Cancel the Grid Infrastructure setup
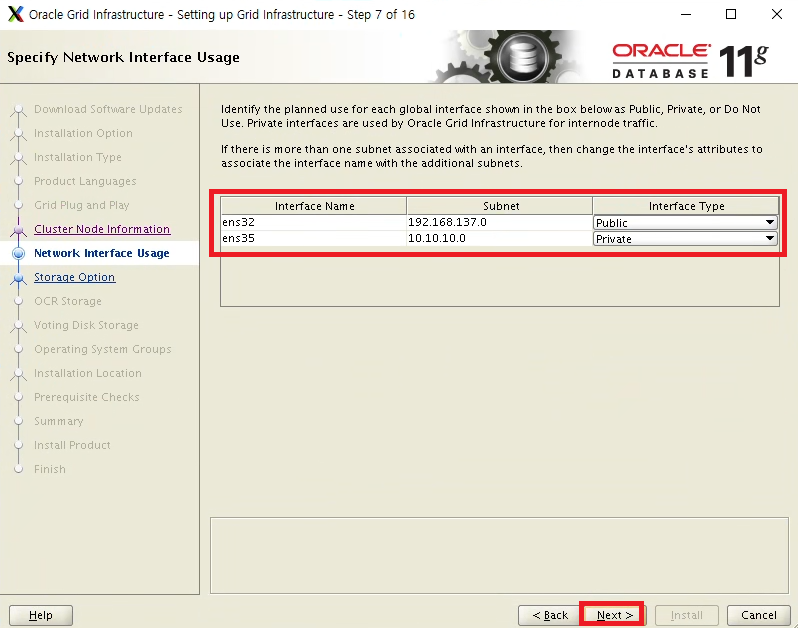 tap(758, 615)
